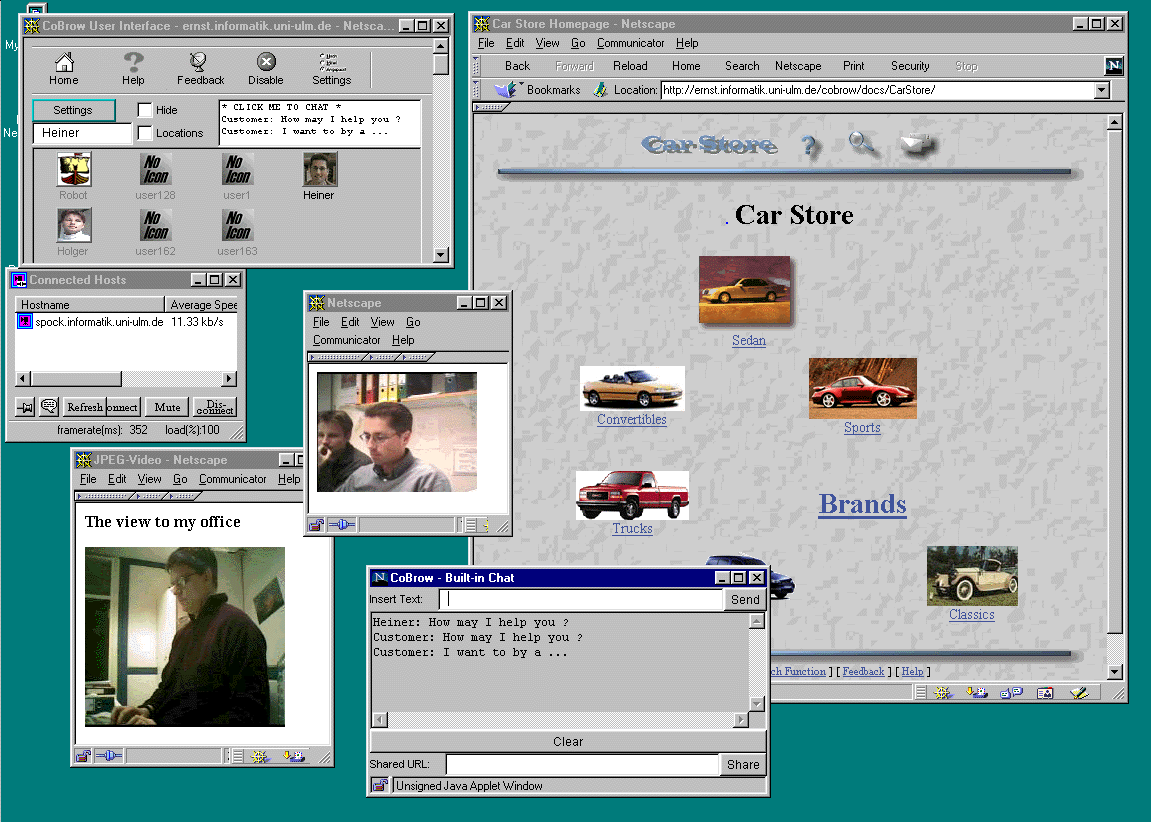The image size is (1151, 822).
Task: Select the user1 No Icon avatar
Action: pos(237,170)
